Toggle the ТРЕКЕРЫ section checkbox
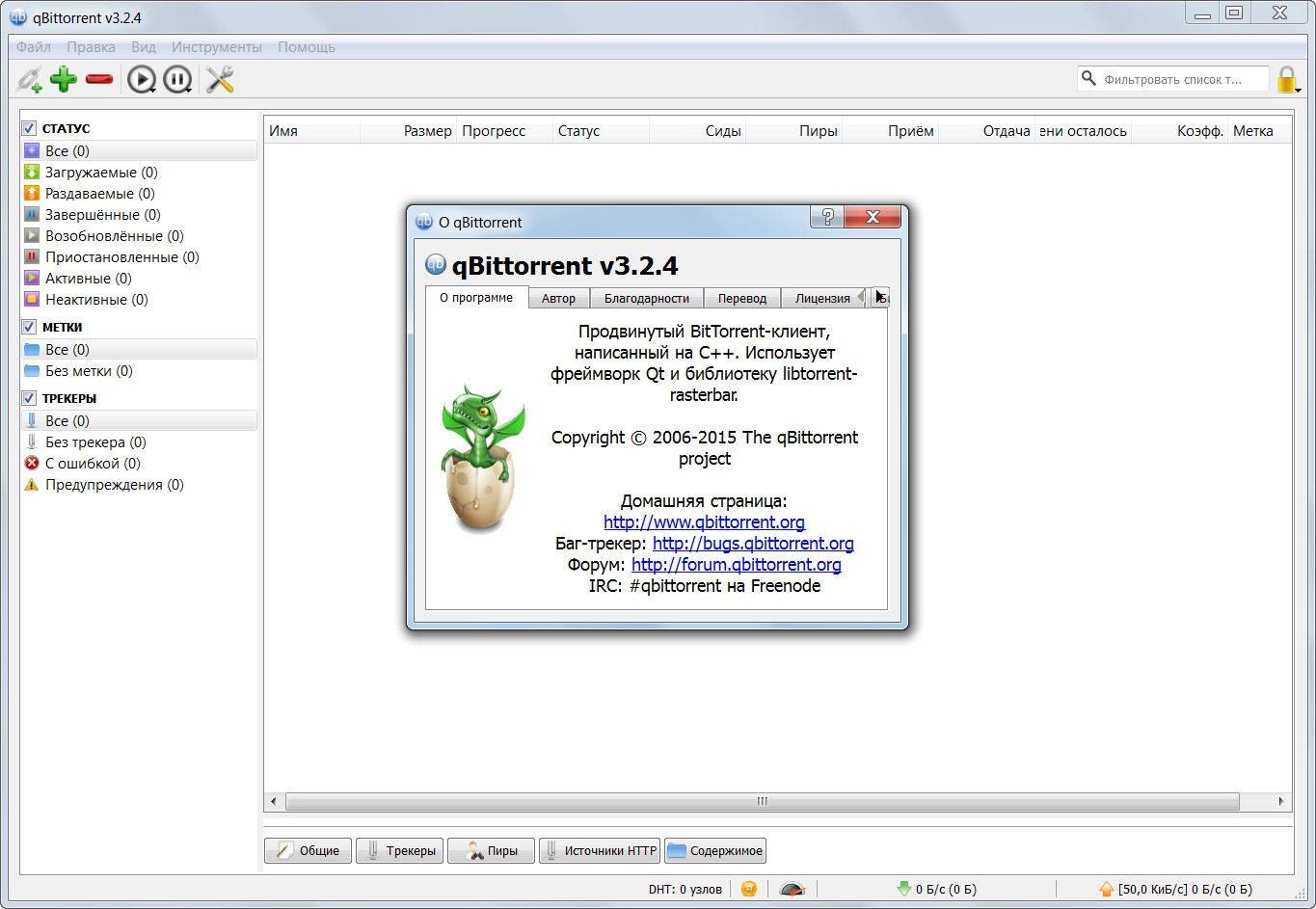Image resolution: width=1316 pixels, height=909 pixels. (29, 398)
